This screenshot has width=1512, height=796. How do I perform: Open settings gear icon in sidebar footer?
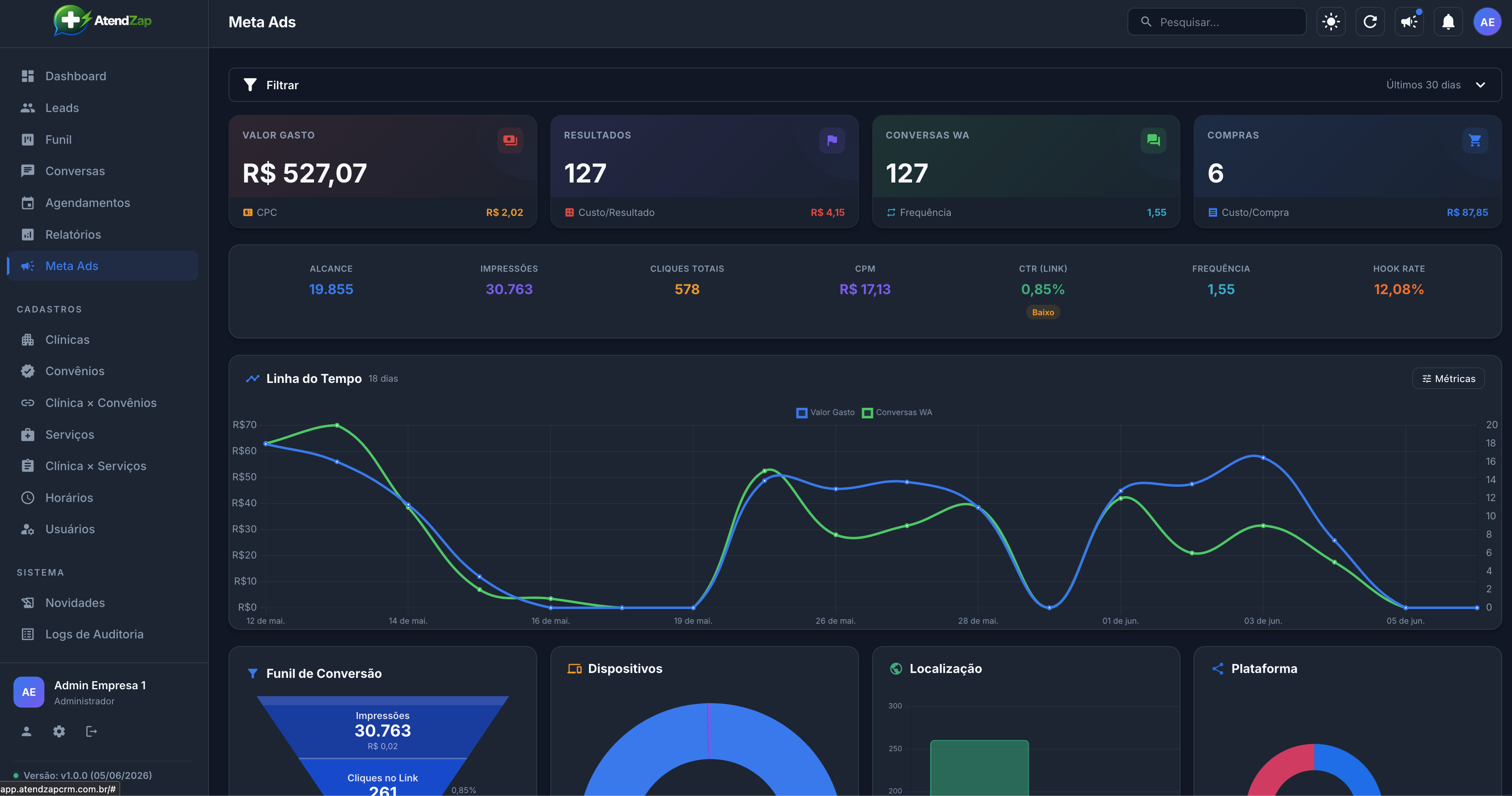point(59,731)
